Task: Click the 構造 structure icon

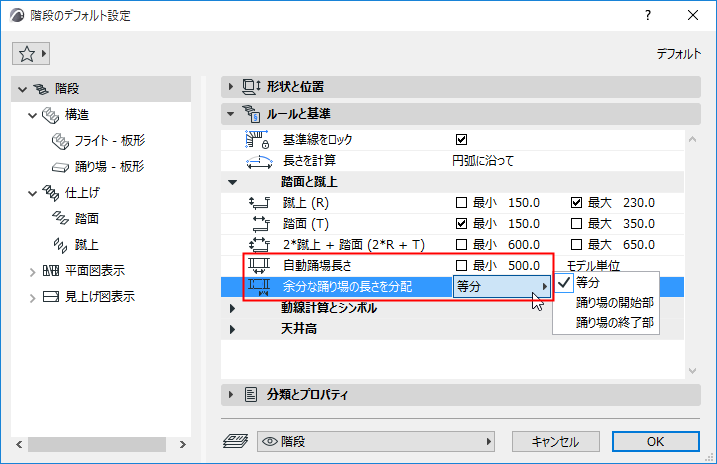Action: (50, 115)
